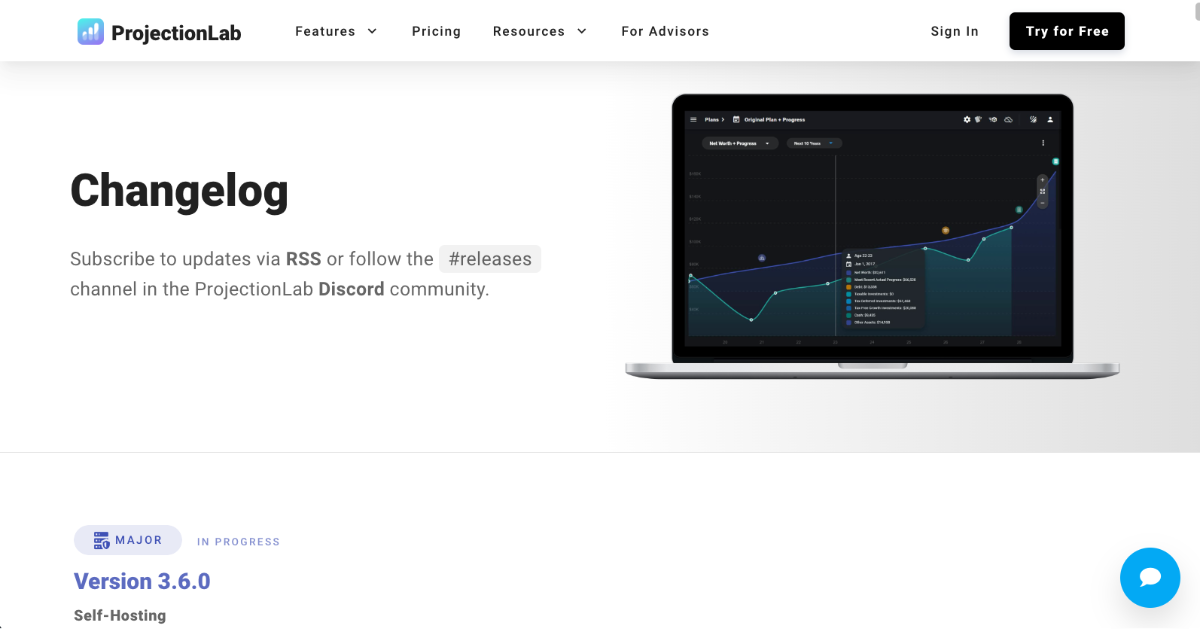1200x630 pixels.
Task: Click three-dot chart options icon in preview
Action: (x=1043, y=143)
